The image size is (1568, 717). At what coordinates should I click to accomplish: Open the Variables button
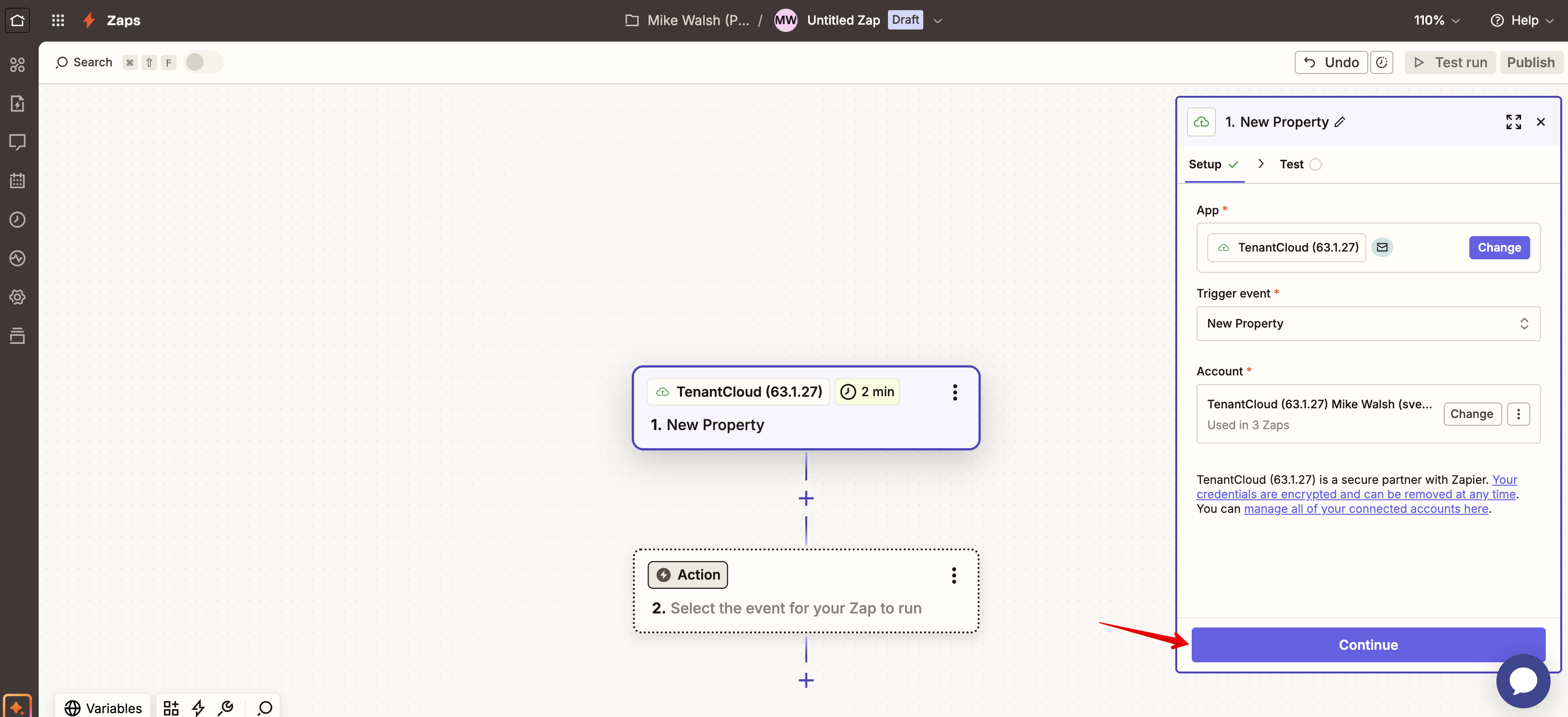tap(103, 708)
